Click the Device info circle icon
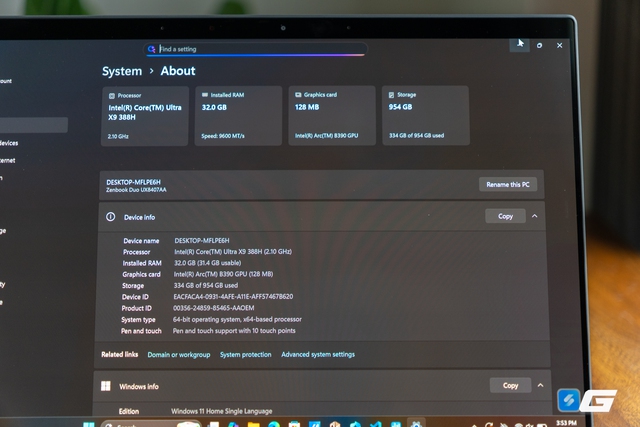 pyautogui.click(x=110, y=217)
